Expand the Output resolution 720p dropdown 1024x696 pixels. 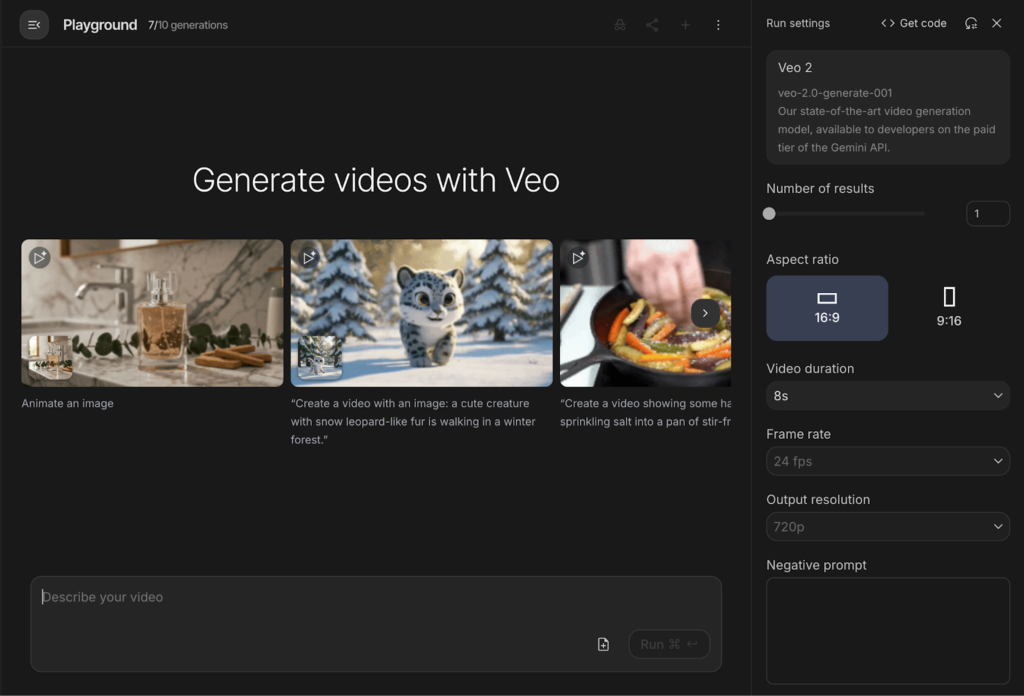[887, 526]
